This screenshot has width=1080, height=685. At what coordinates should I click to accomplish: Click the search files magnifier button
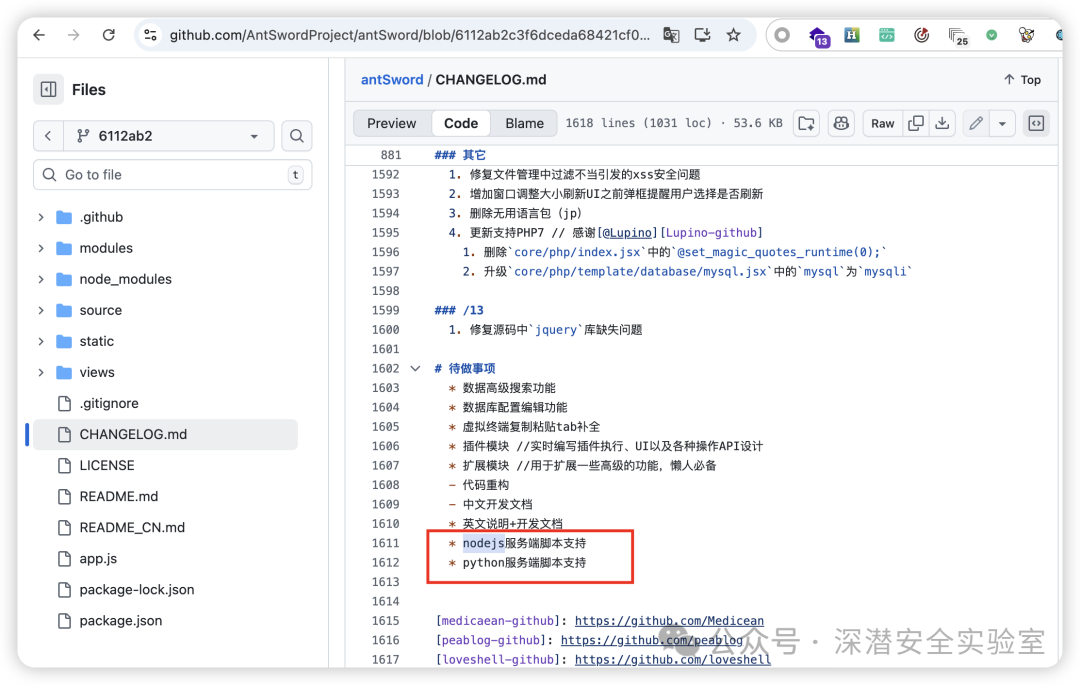tap(296, 136)
